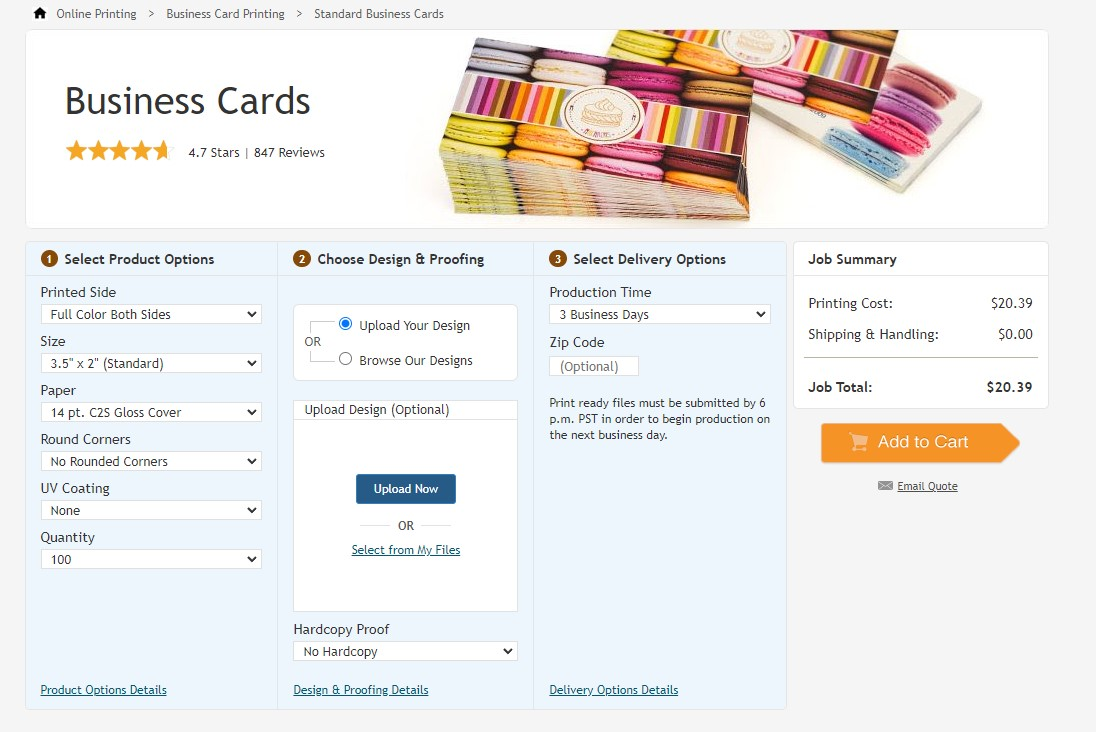Go to Business Card Printing breadcrumb
This screenshot has width=1096, height=732.
pyautogui.click(x=225, y=13)
